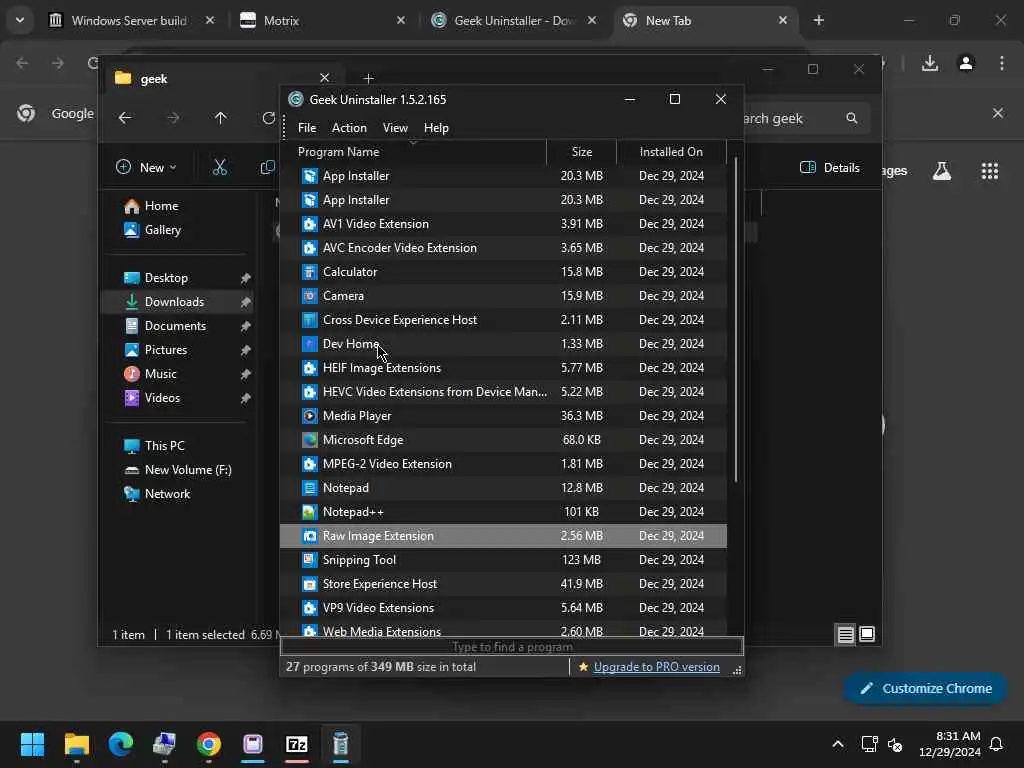Switch to the Motrix browser tab
Image resolution: width=1024 pixels, height=768 pixels.
point(322,21)
